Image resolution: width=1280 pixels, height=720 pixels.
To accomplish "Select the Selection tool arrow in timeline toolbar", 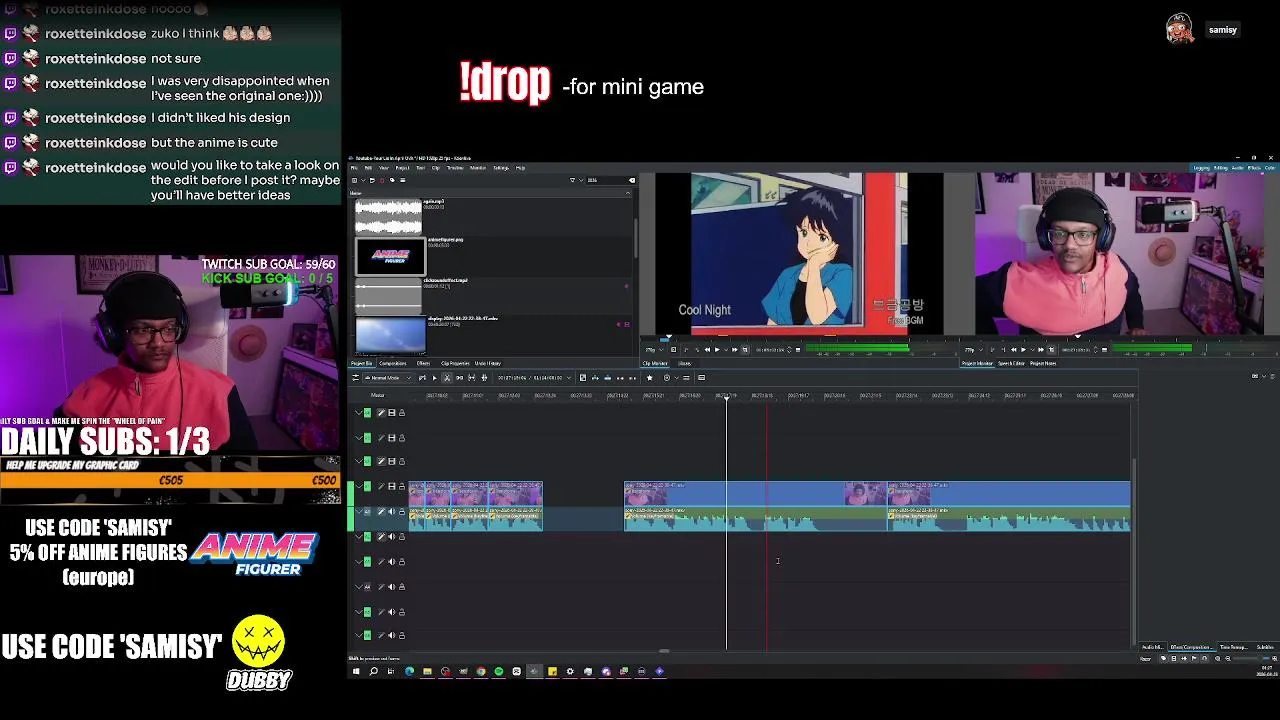I will 435,378.
